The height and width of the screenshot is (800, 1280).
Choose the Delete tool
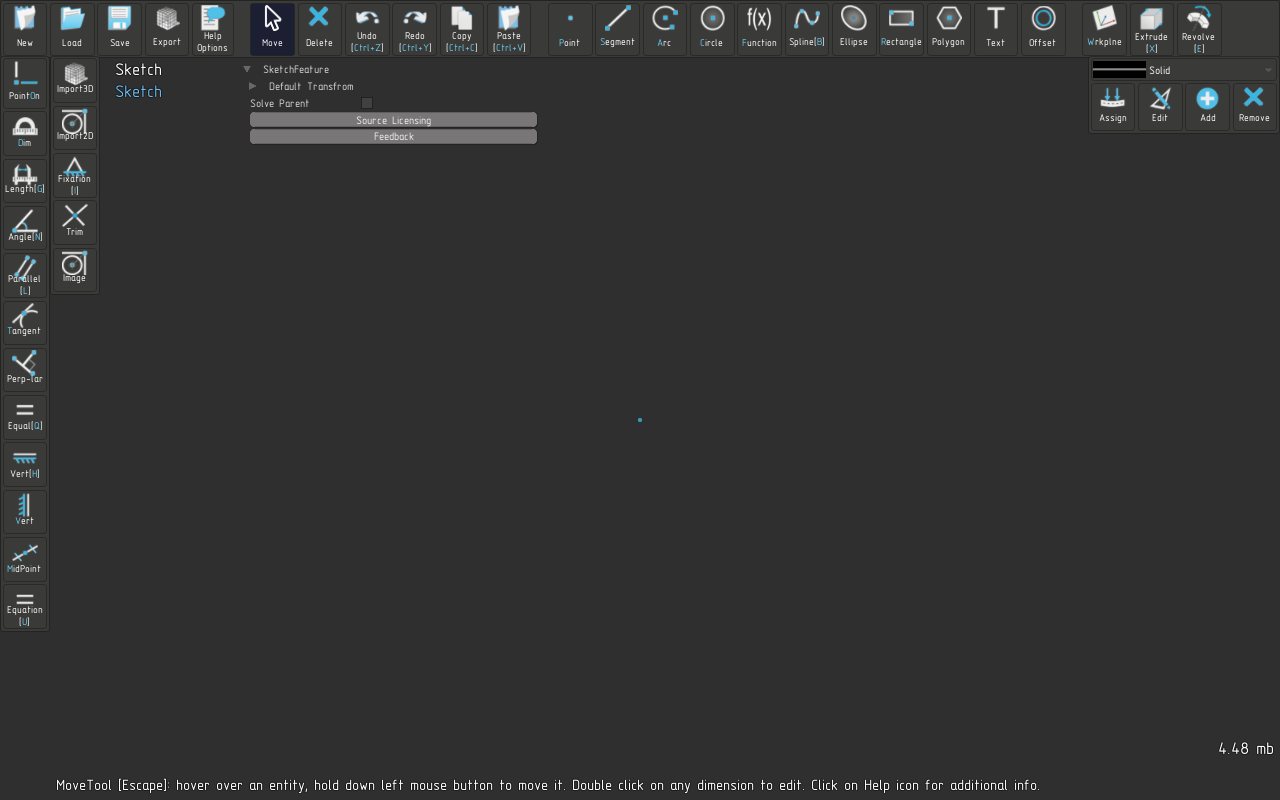319,28
